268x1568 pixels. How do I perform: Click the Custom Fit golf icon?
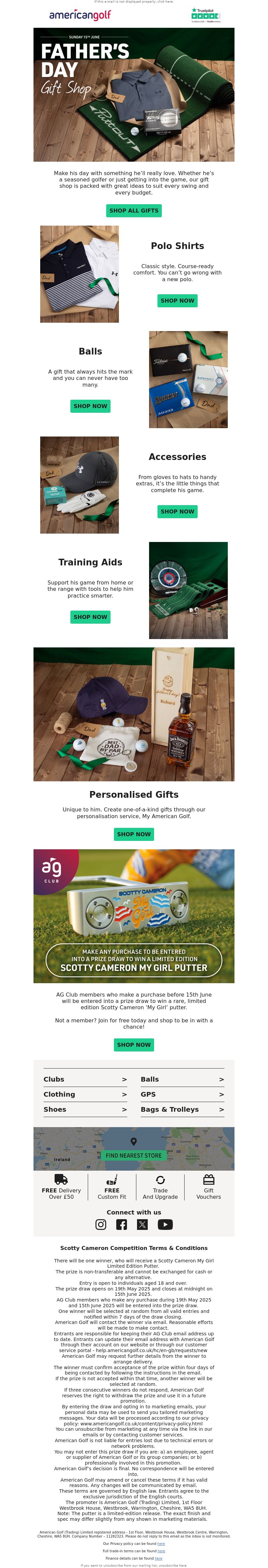(112, 1179)
